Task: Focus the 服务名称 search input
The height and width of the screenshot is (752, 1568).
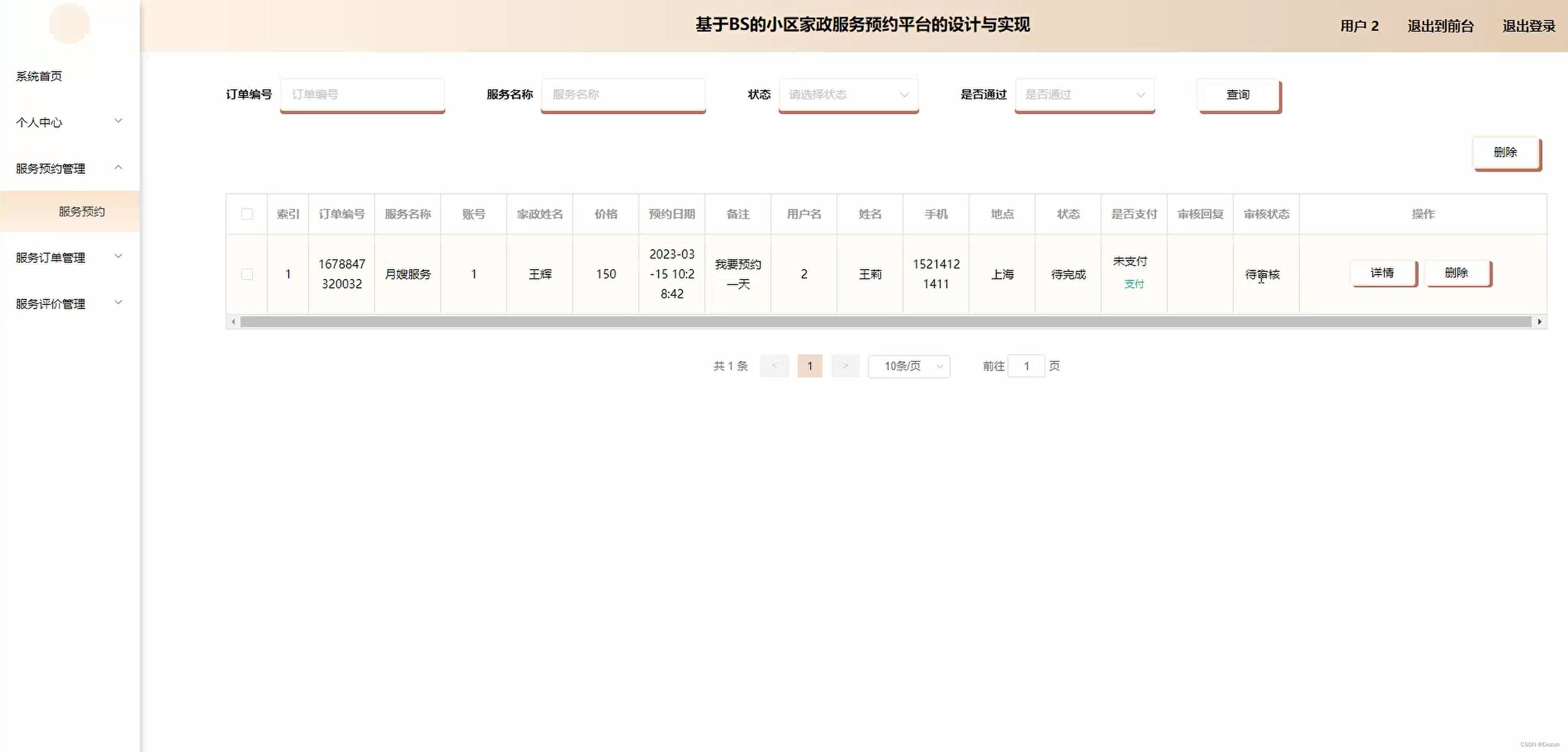Action: tap(623, 94)
